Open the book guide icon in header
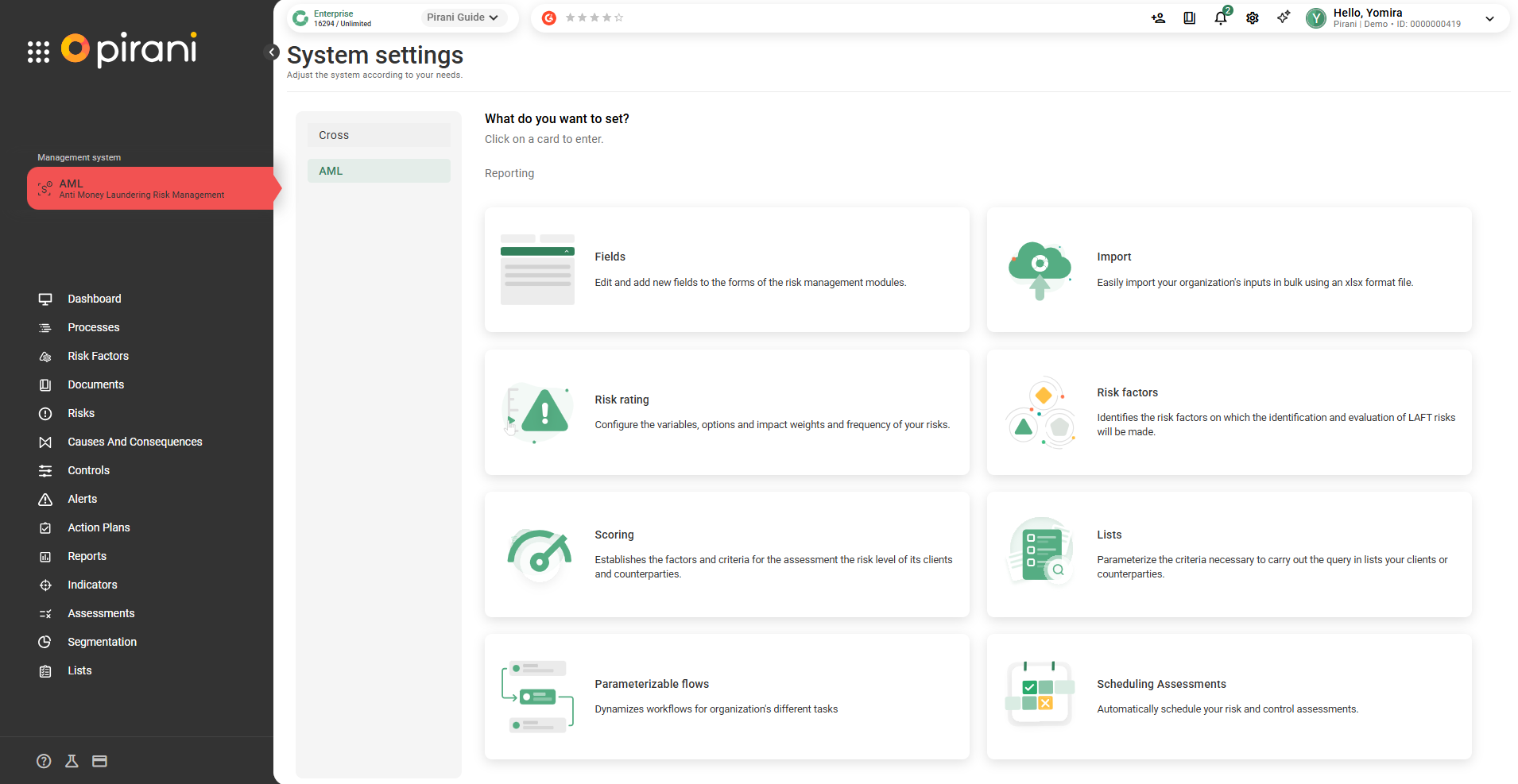Image resolution: width=1518 pixels, height=784 pixels. pos(1189,17)
